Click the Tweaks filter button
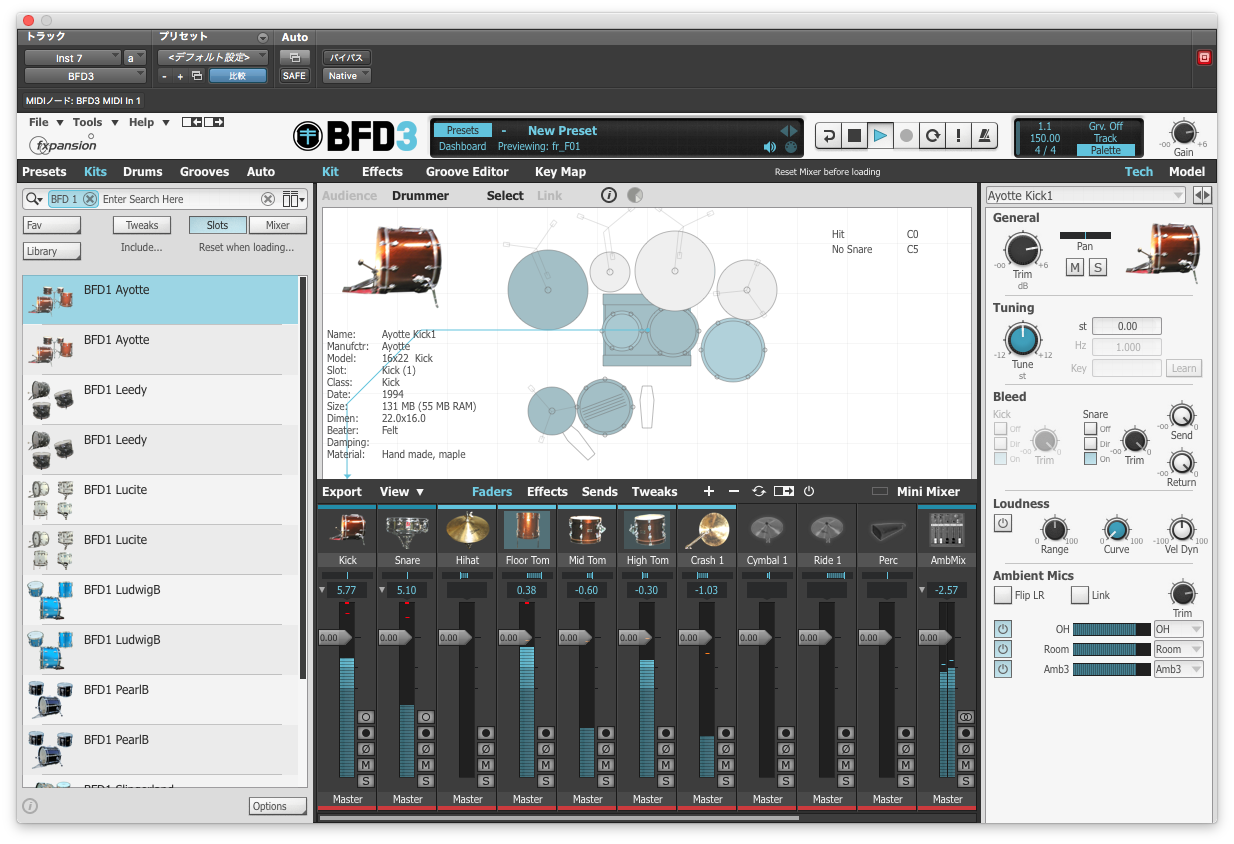Screen dimensions: 1234x844 coord(142,225)
